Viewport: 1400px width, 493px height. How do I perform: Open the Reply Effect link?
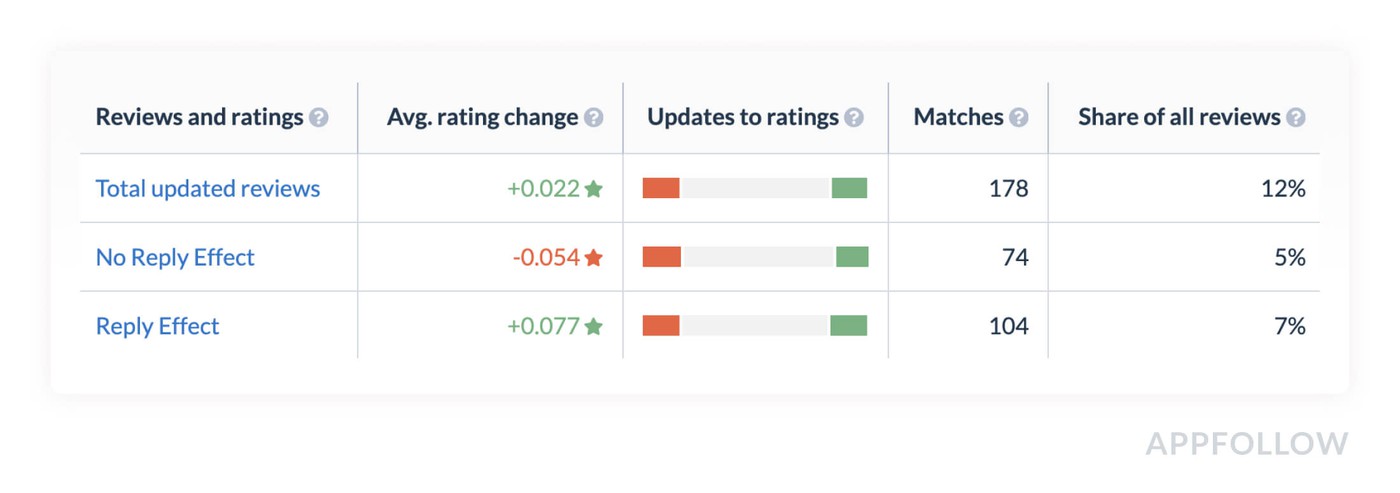[157, 326]
